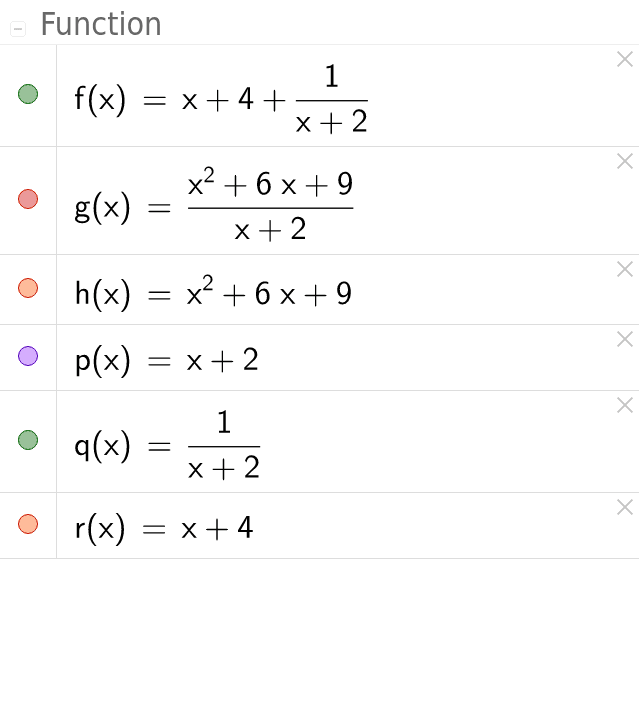Select the h(x) = x² + 6x + 9 expression
This screenshot has height=716, width=641.
click(x=213, y=292)
